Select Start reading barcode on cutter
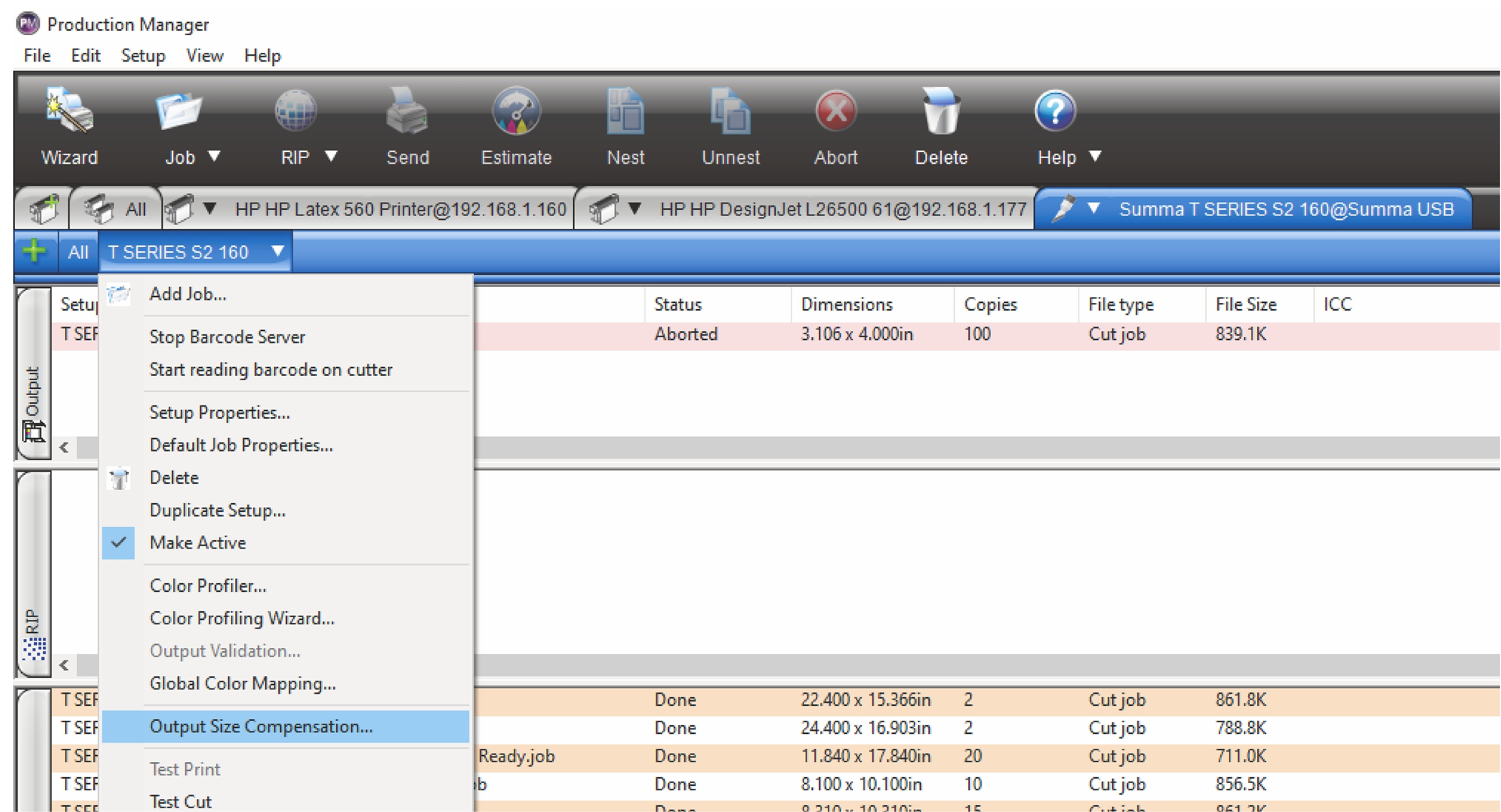The height and width of the screenshot is (812, 1501). [286, 369]
